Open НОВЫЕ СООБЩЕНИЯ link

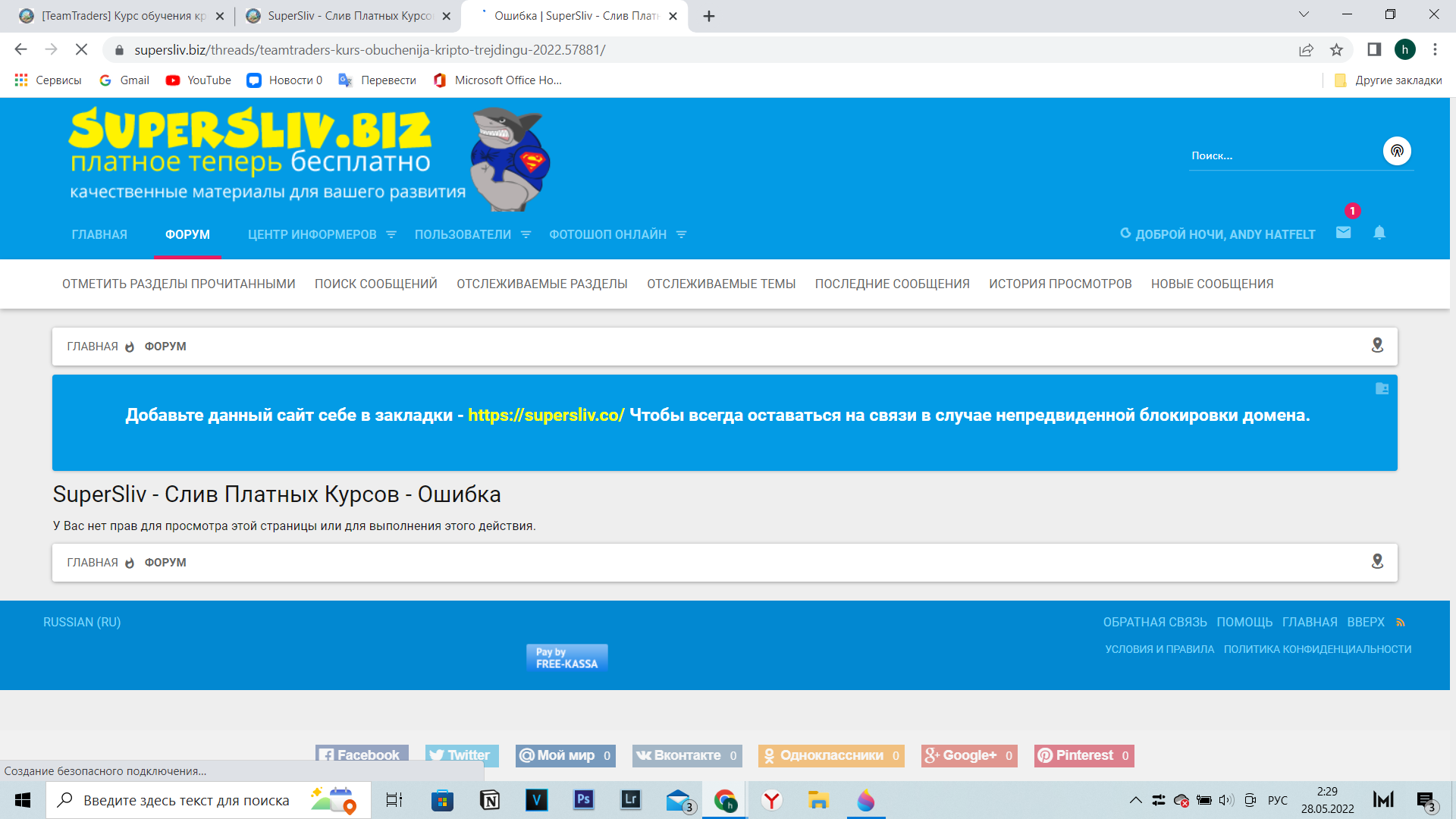point(1212,284)
